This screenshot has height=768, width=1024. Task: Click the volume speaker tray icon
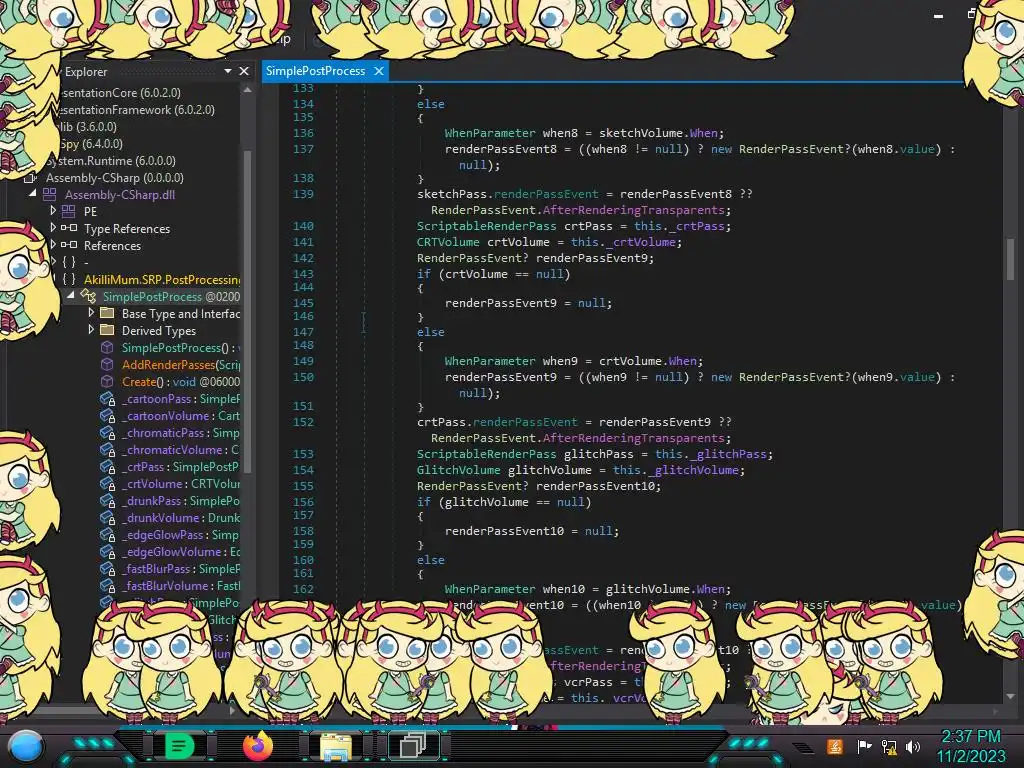point(913,746)
